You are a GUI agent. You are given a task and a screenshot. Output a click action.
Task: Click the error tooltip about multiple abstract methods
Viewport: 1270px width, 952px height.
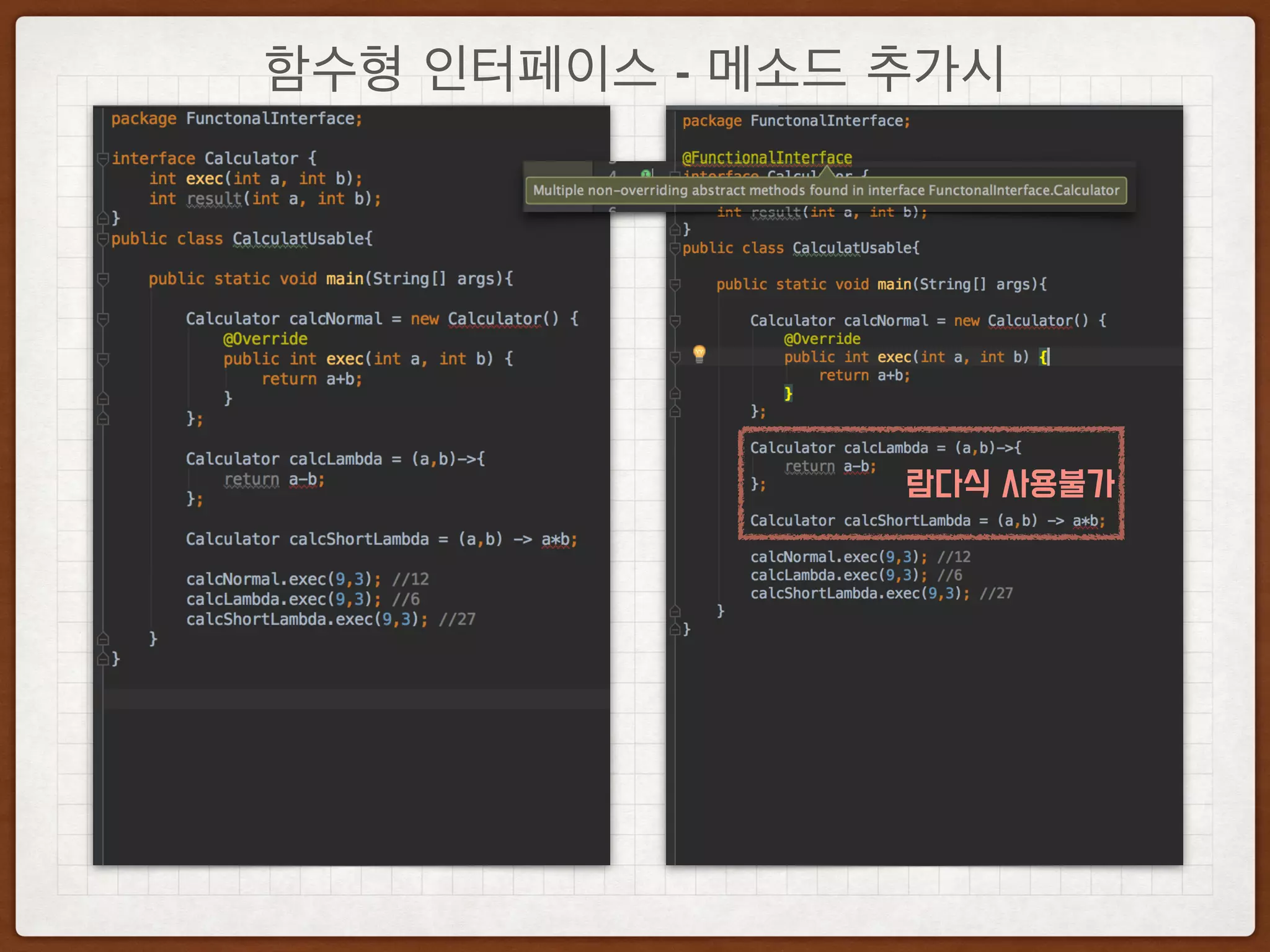(826, 190)
